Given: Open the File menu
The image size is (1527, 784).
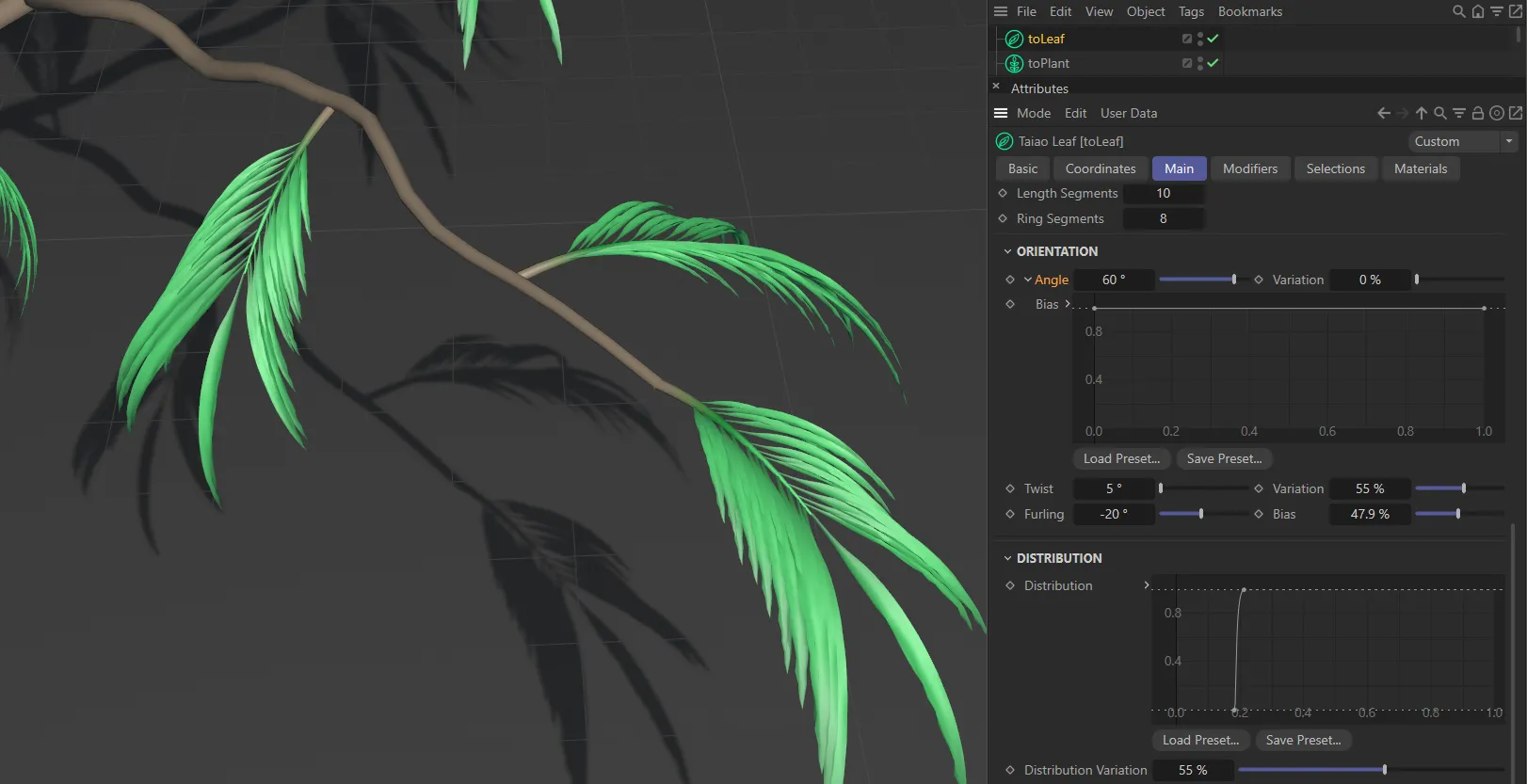Looking at the screenshot, I should [1026, 11].
